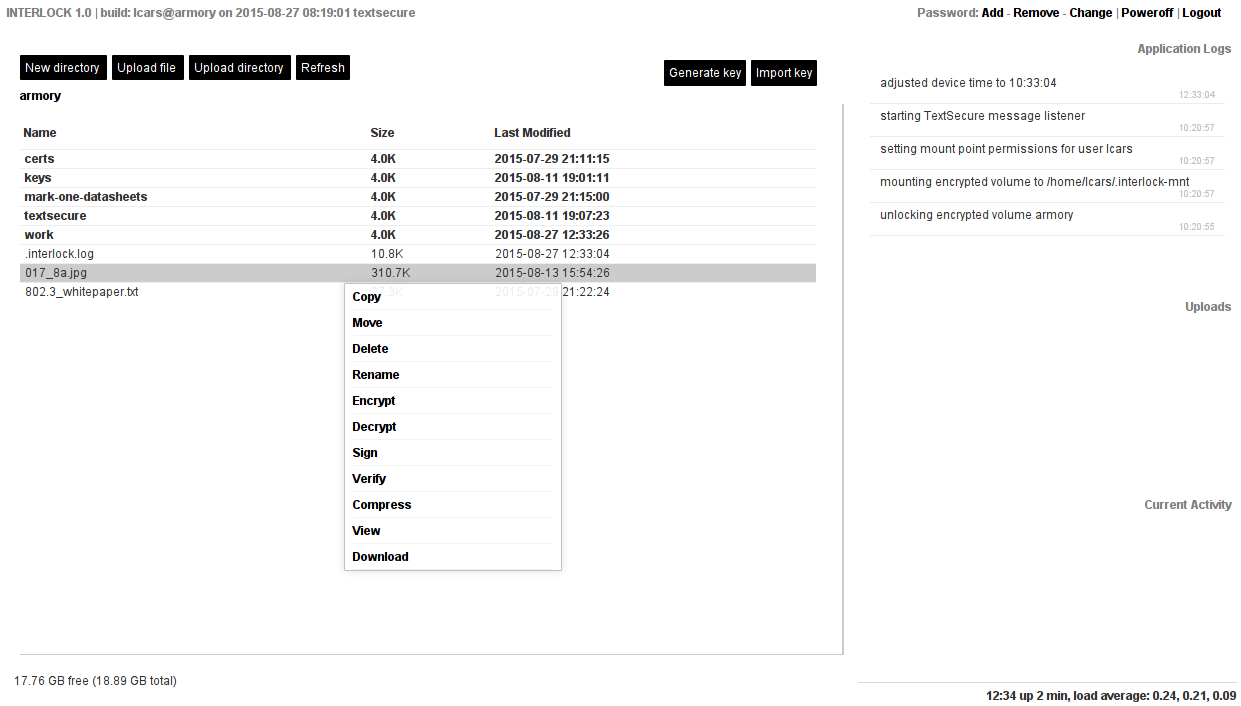Select Move from the context menu
This screenshot has height=706, width=1241.
coord(366,322)
